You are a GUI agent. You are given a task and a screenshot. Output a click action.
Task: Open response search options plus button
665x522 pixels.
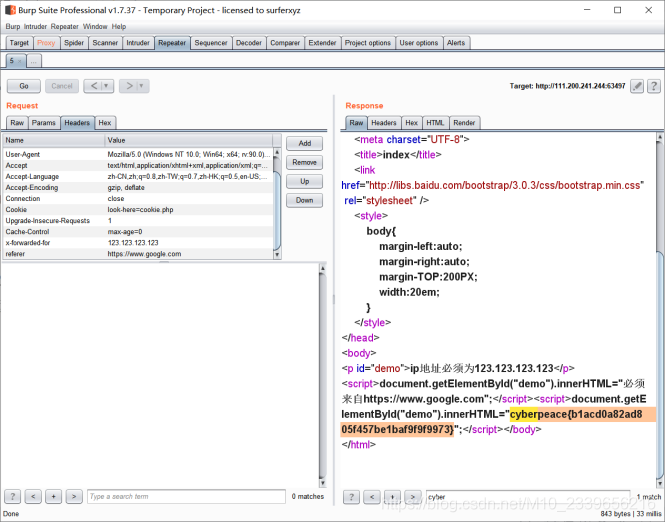pos(392,496)
